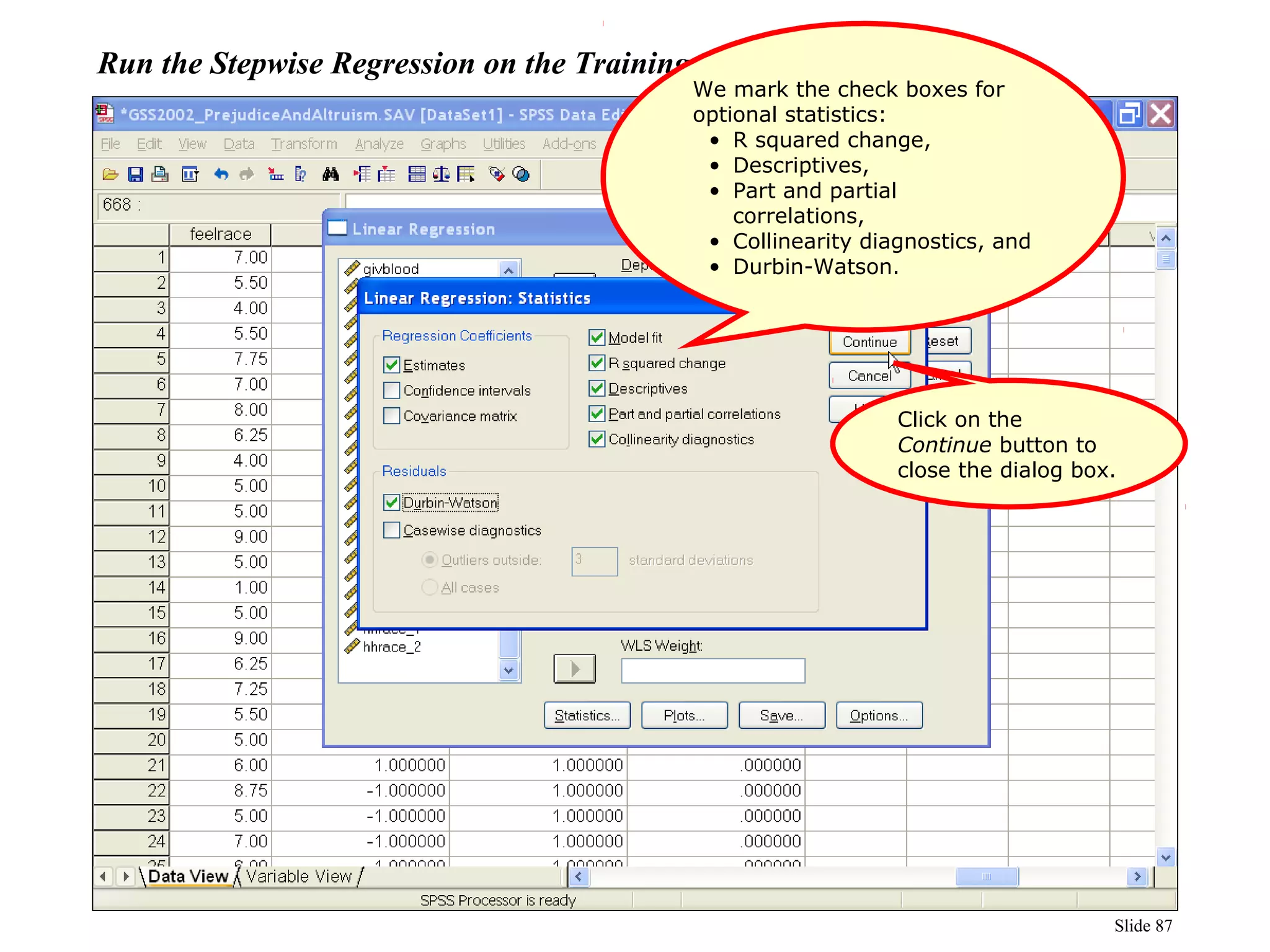Select All cases radio button
1270x952 pixels.
click(x=429, y=588)
